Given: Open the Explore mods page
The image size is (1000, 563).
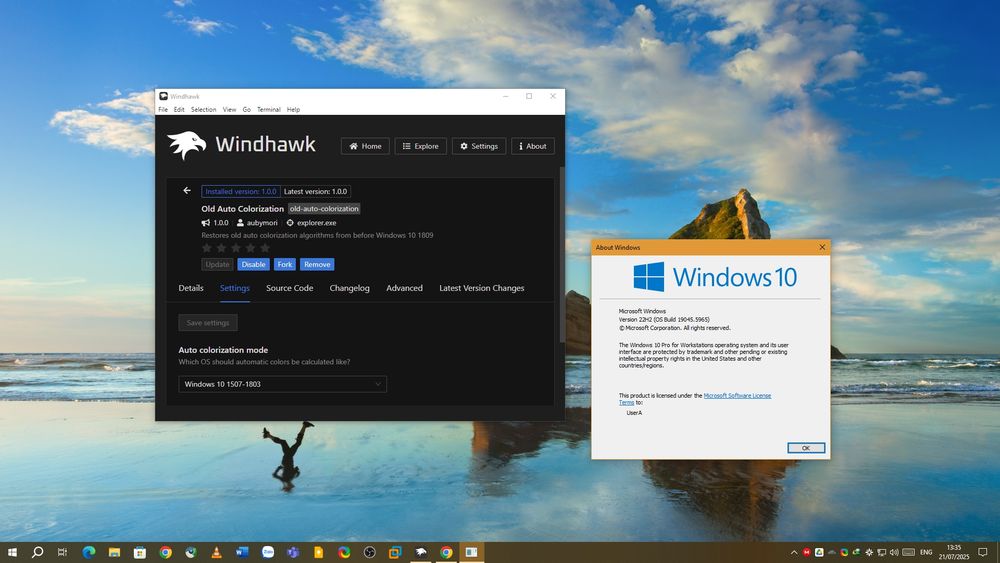Looking at the screenshot, I should pos(421,146).
